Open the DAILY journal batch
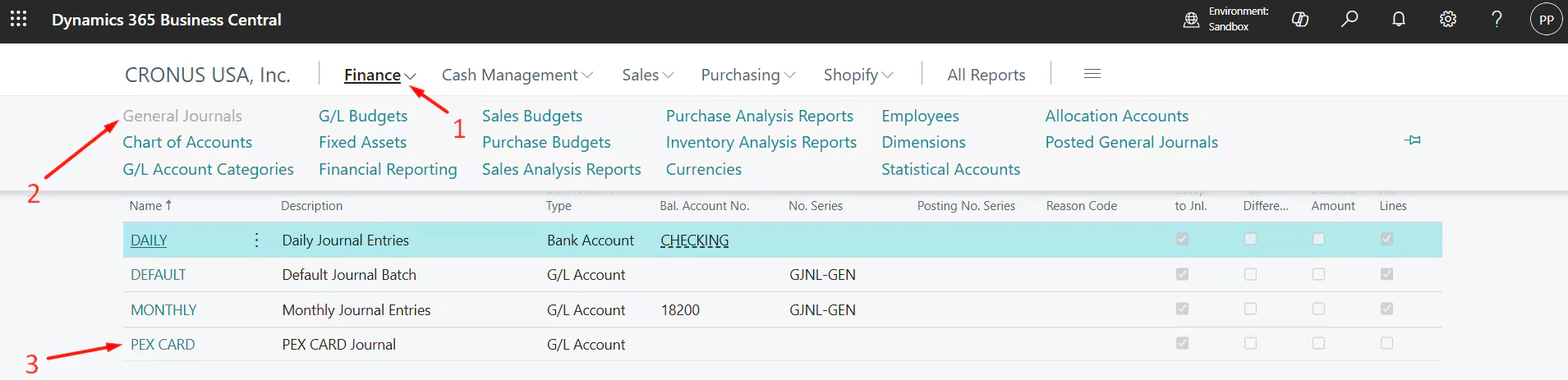Screen dimensions: 1568x380 149,240
